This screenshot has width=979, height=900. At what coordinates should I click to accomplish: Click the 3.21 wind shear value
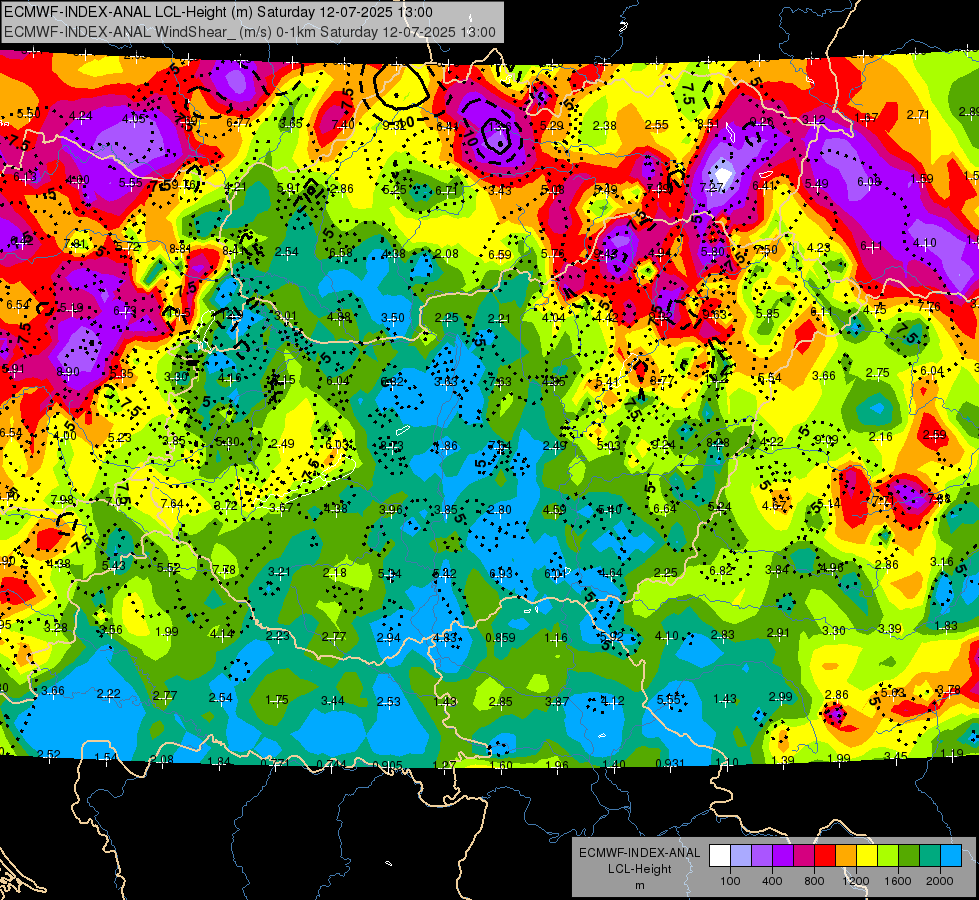279,571
